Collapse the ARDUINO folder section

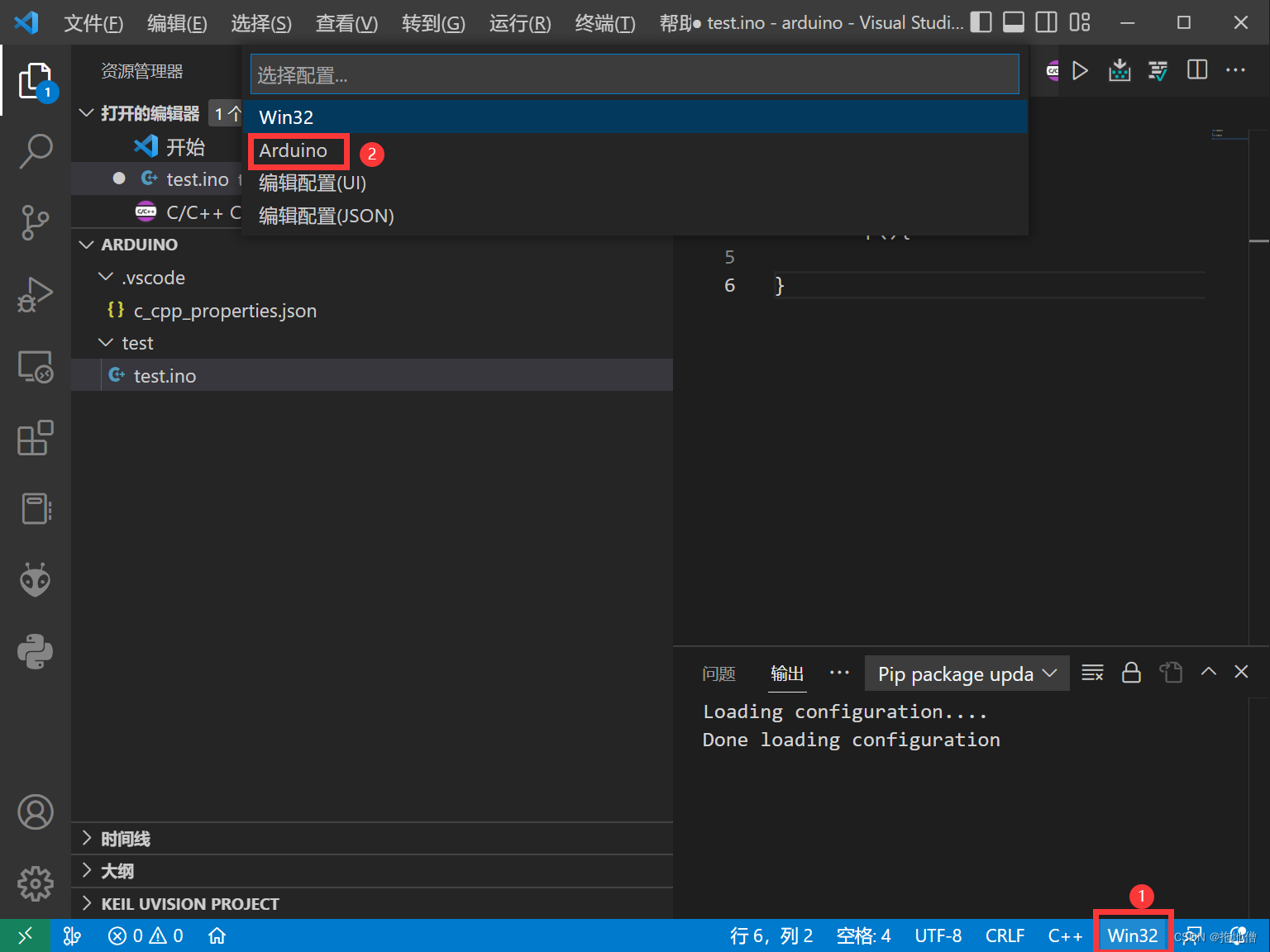(x=86, y=245)
